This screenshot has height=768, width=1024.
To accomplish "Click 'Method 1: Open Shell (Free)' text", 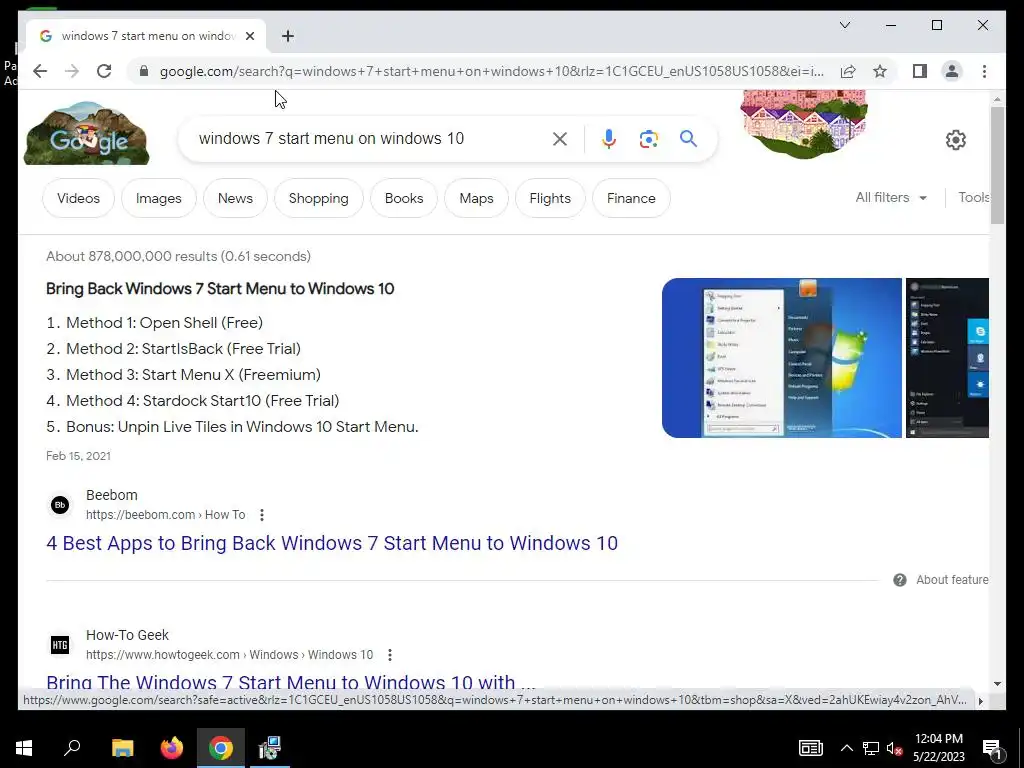I will tap(165, 323).
